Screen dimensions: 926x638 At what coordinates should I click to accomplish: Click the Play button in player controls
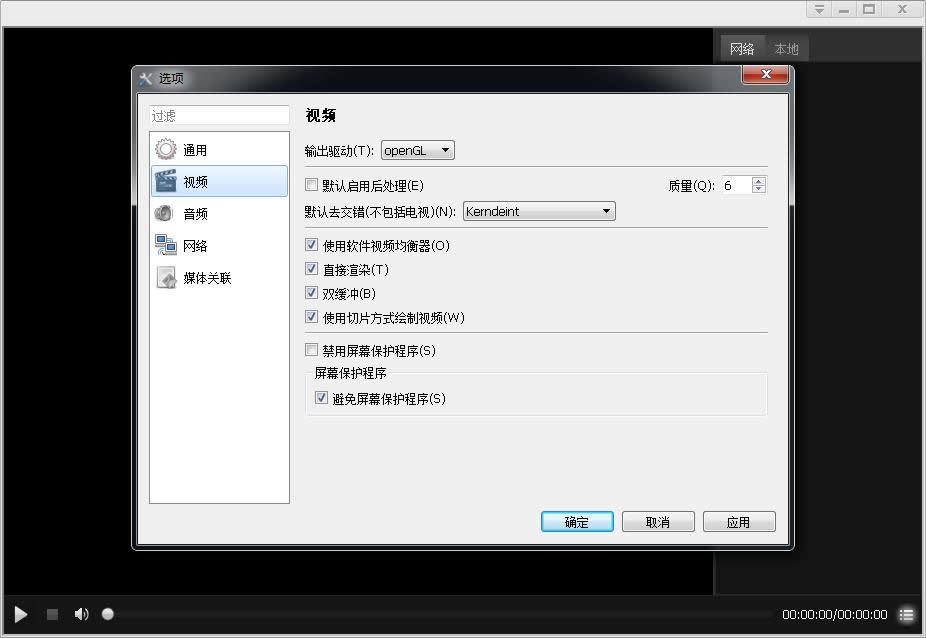(19, 614)
